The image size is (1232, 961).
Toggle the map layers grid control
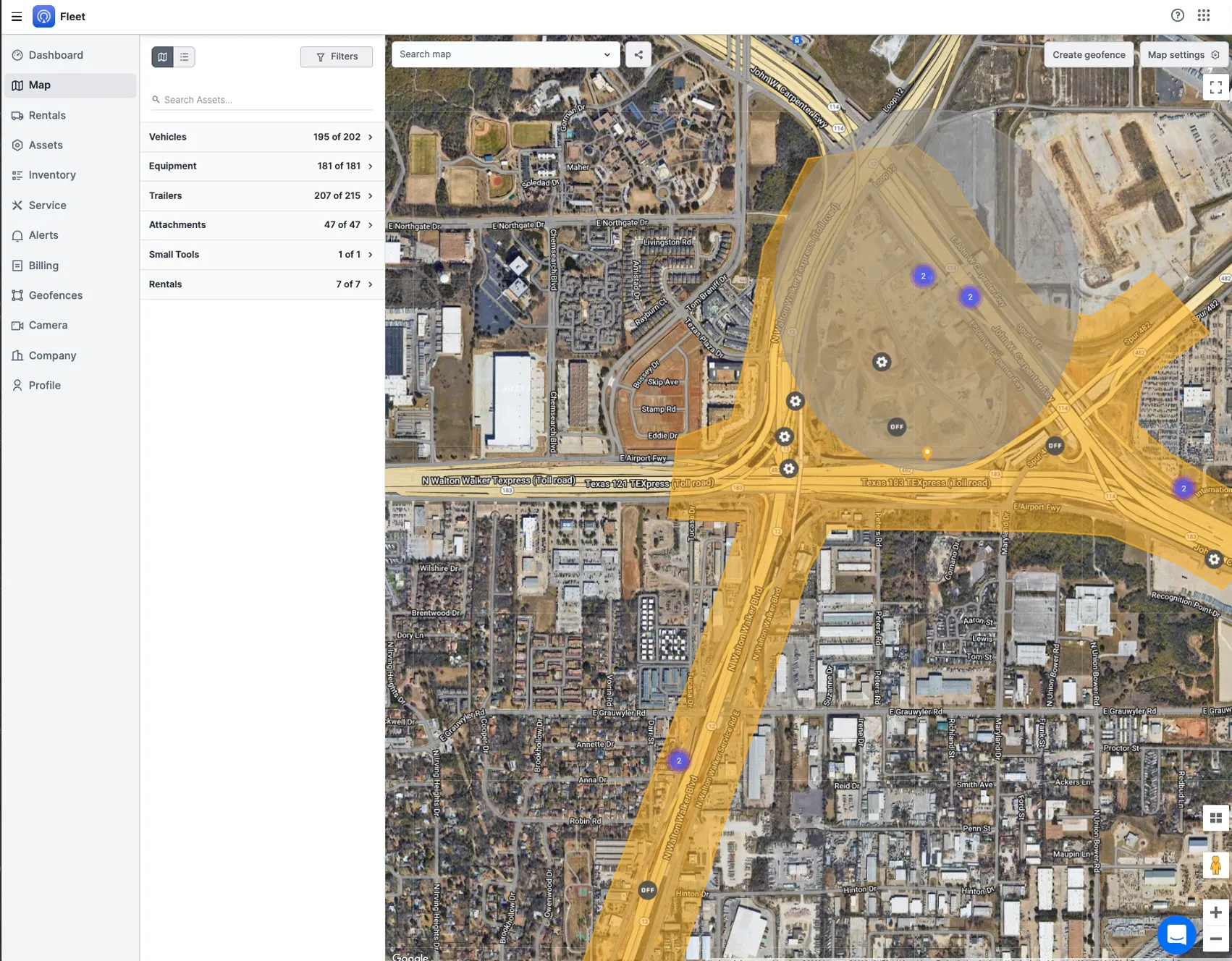1215,817
